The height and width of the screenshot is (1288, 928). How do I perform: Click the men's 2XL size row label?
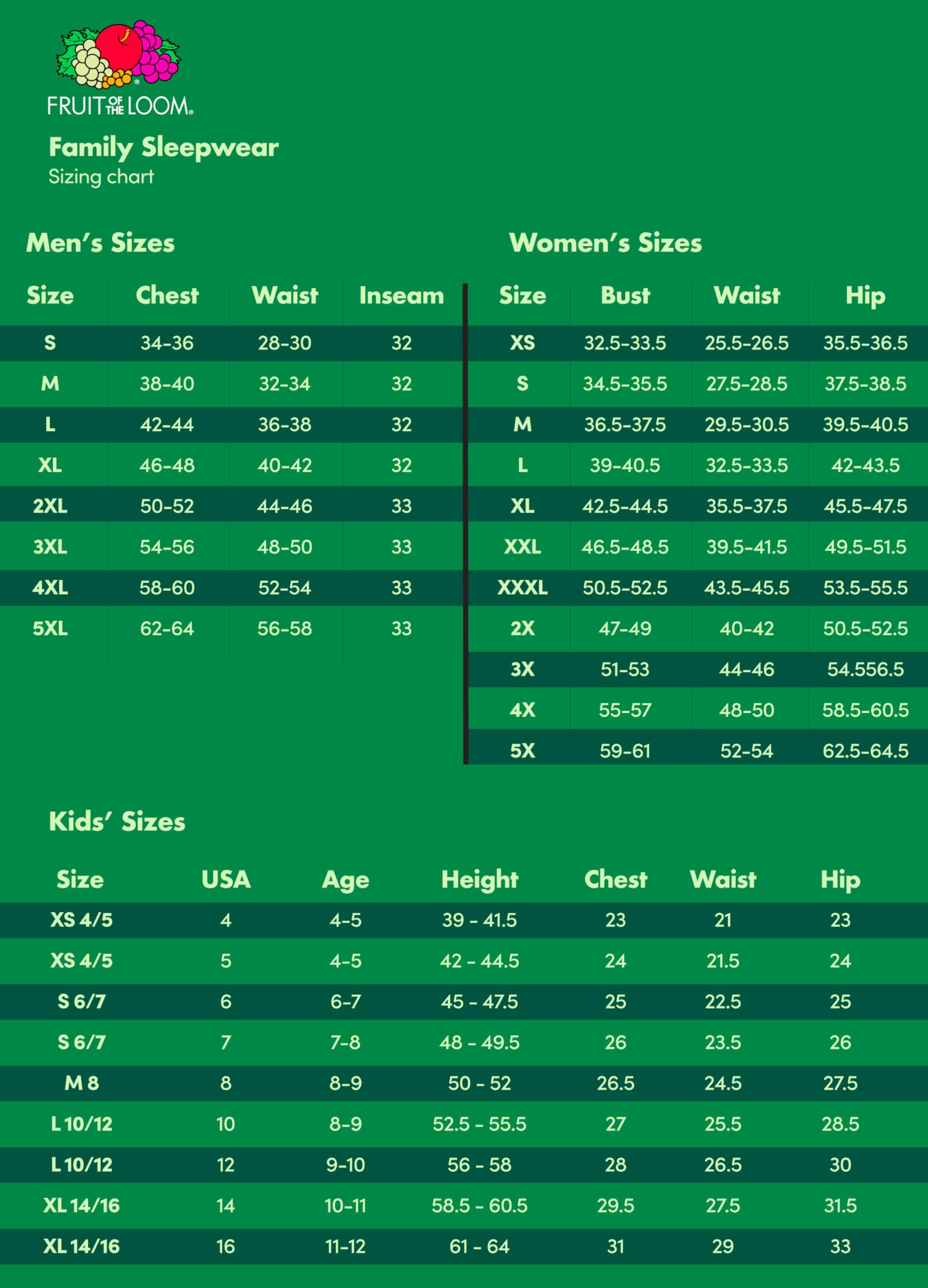click(50, 506)
